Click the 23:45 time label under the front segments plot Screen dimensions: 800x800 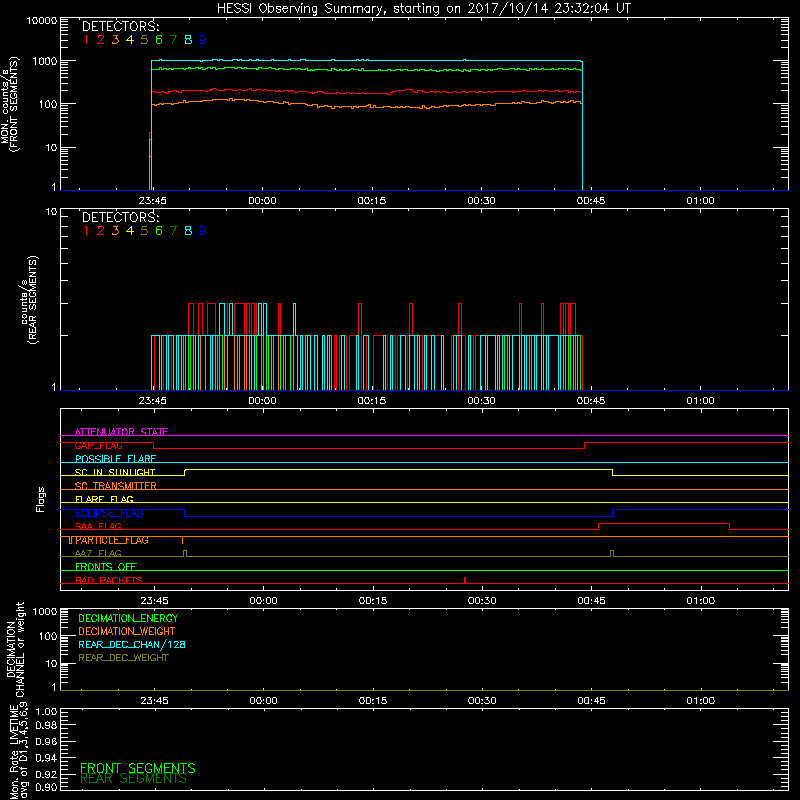pos(153,201)
